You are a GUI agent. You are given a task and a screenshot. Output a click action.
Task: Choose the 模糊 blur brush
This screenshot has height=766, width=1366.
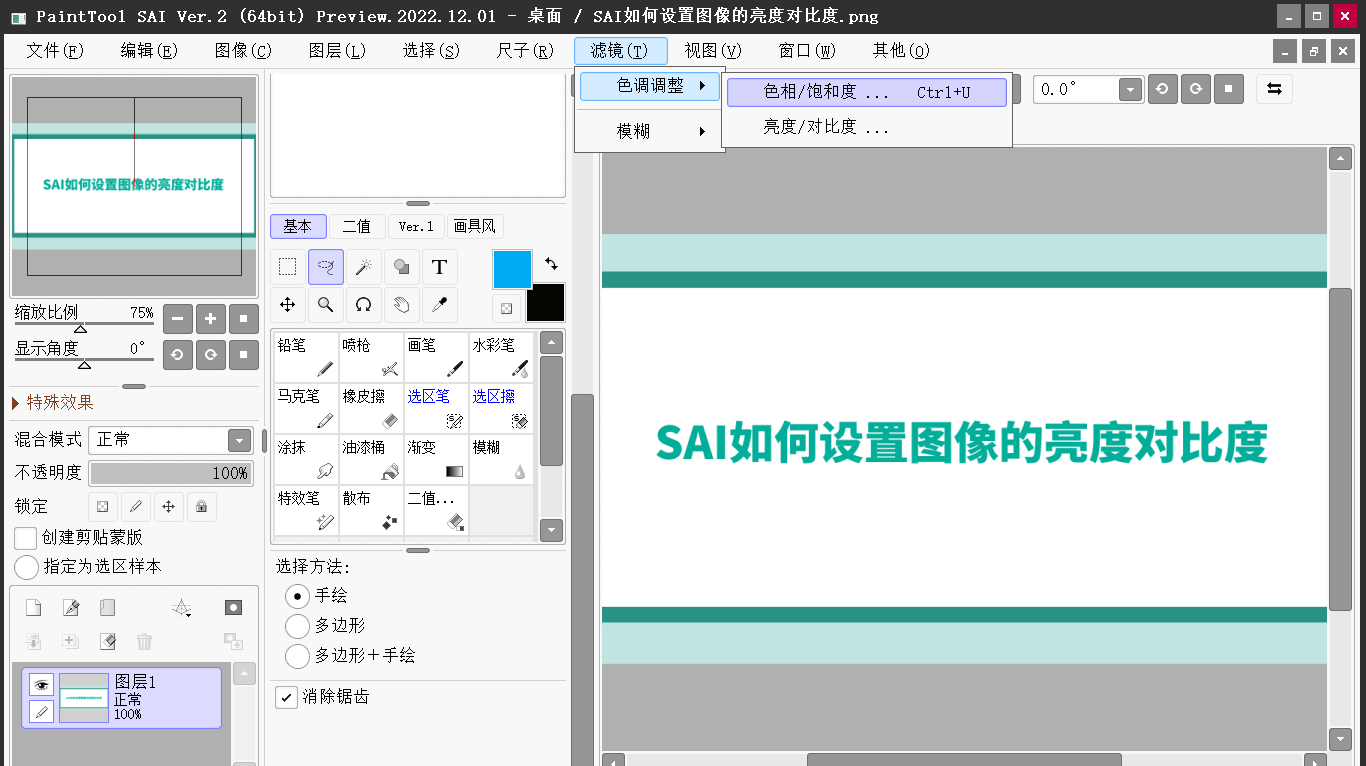(x=501, y=459)
